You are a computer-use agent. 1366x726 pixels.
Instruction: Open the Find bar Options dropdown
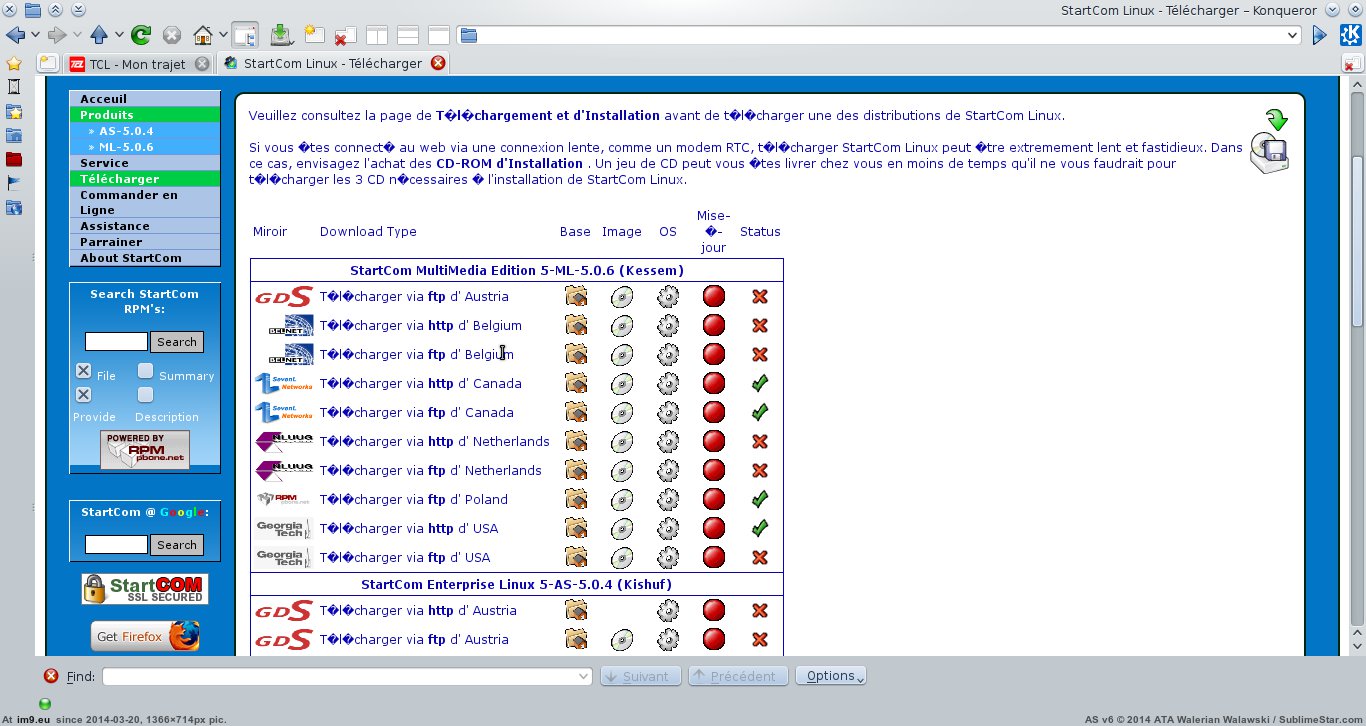830,676
